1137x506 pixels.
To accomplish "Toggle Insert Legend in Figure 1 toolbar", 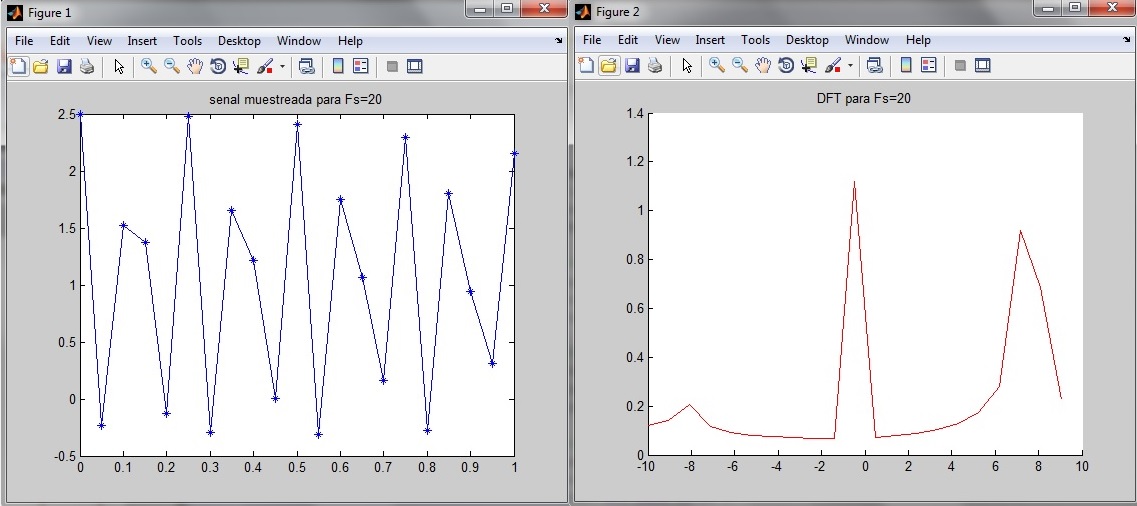I will pos(361,66).
